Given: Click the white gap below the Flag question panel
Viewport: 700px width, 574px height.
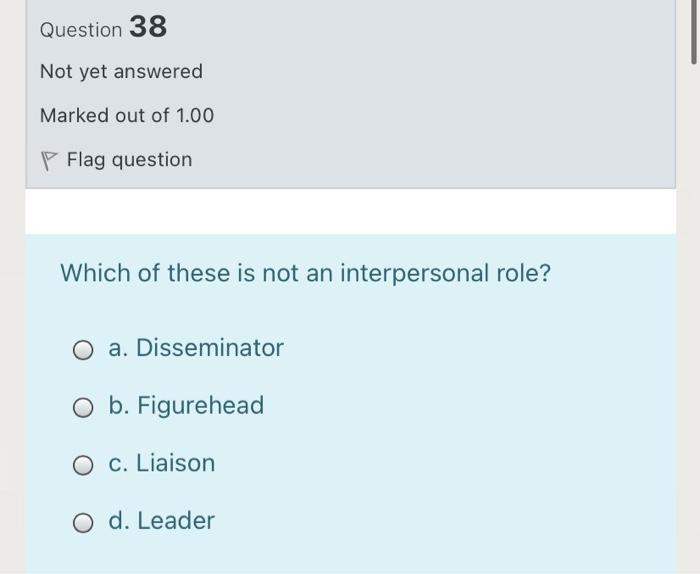Looking at the screenshot, I should pos(350,211).
